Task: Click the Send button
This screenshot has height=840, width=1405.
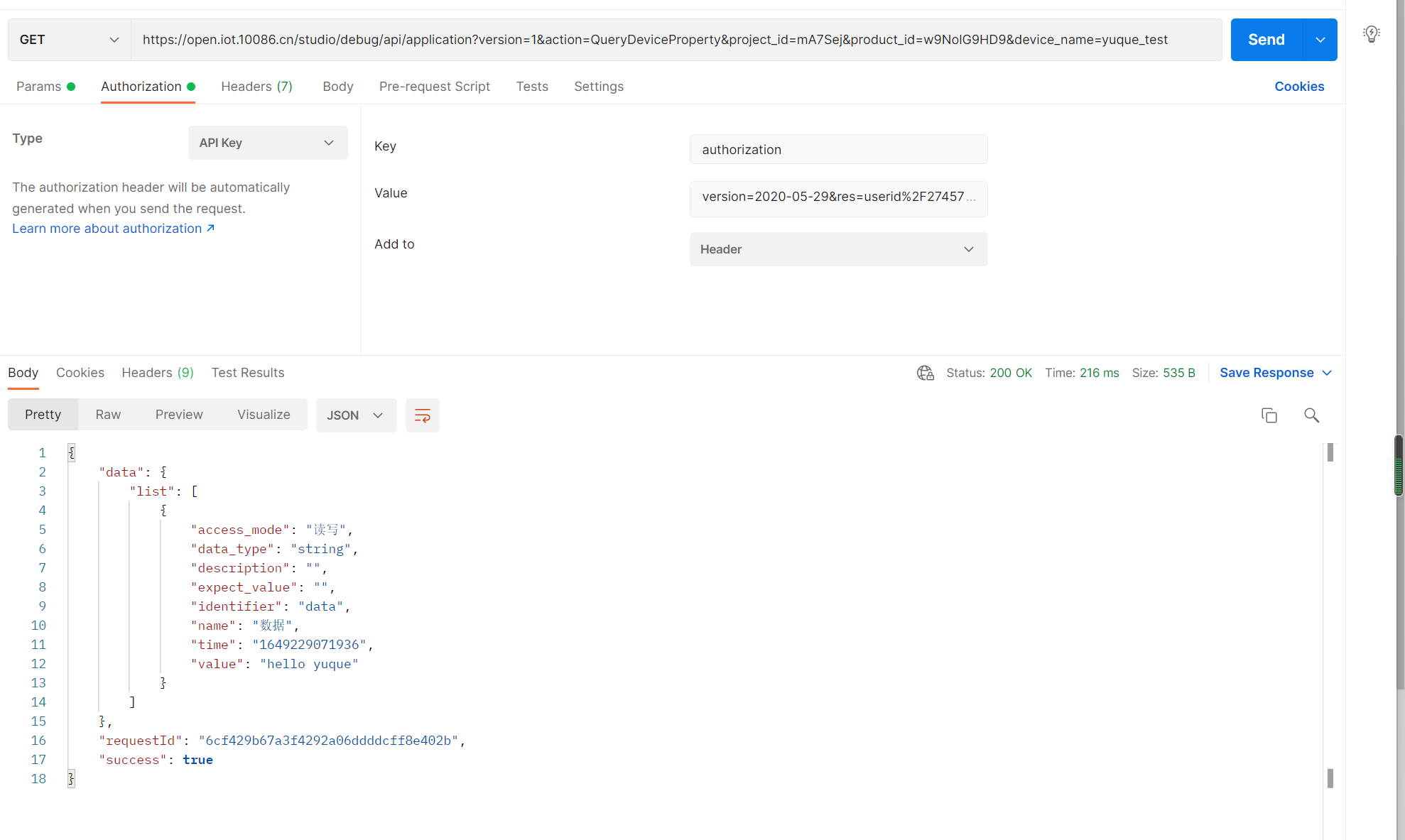Action: [x=1266, y=40]
